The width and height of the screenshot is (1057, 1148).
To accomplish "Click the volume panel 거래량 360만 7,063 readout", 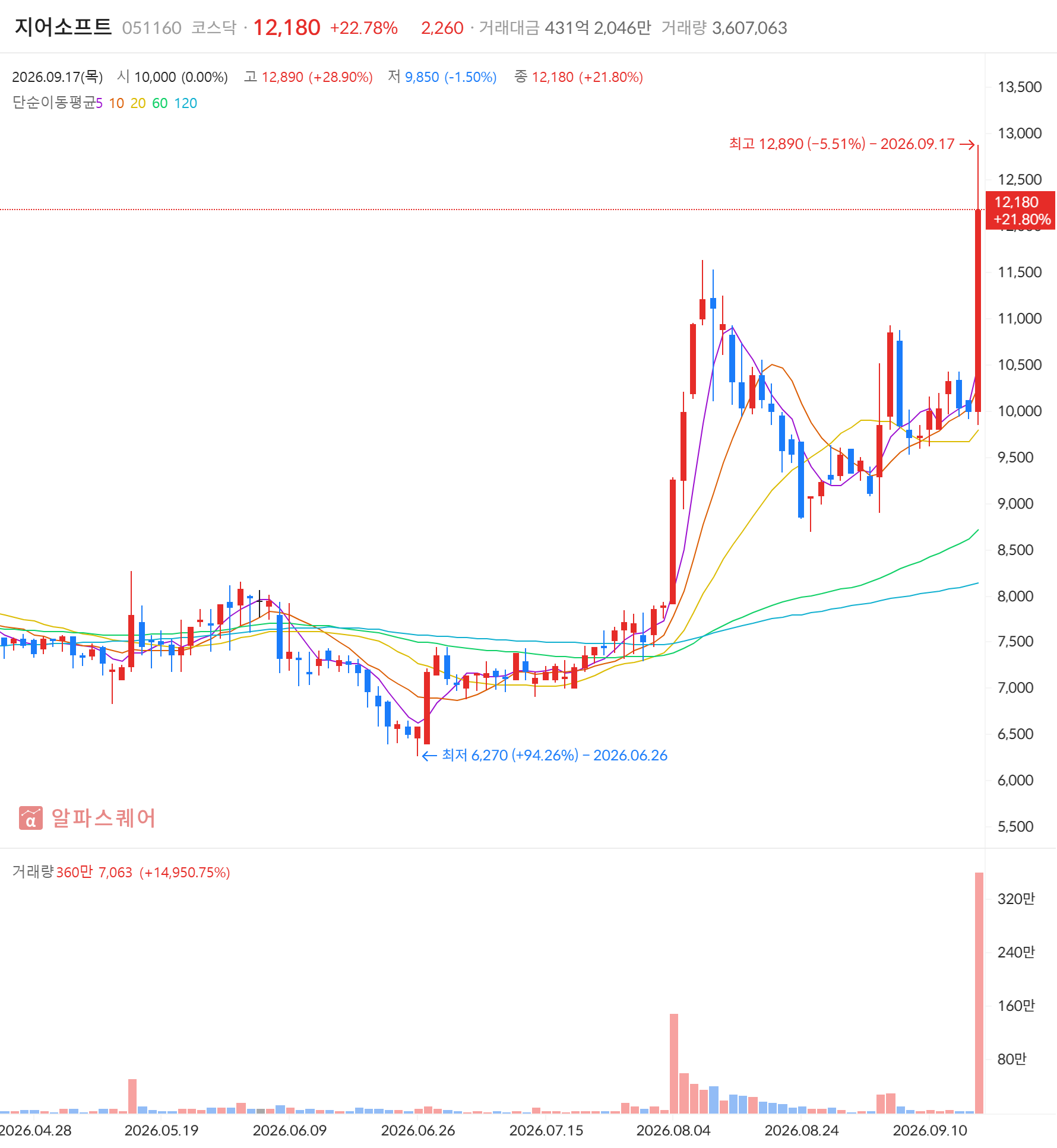I will 72,872.
